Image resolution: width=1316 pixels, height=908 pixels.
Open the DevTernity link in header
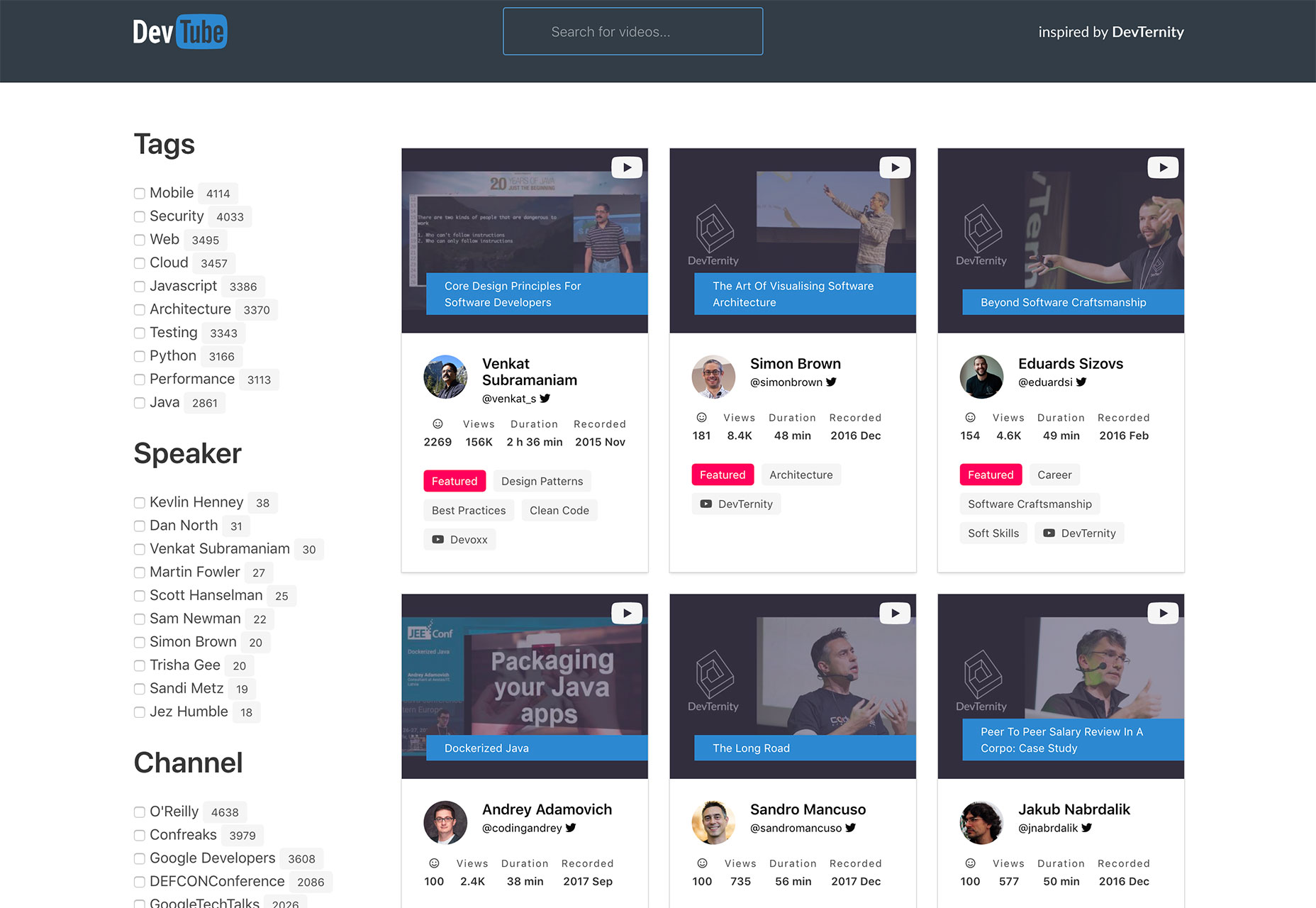pyautogui.click(x=1147, y=32)
